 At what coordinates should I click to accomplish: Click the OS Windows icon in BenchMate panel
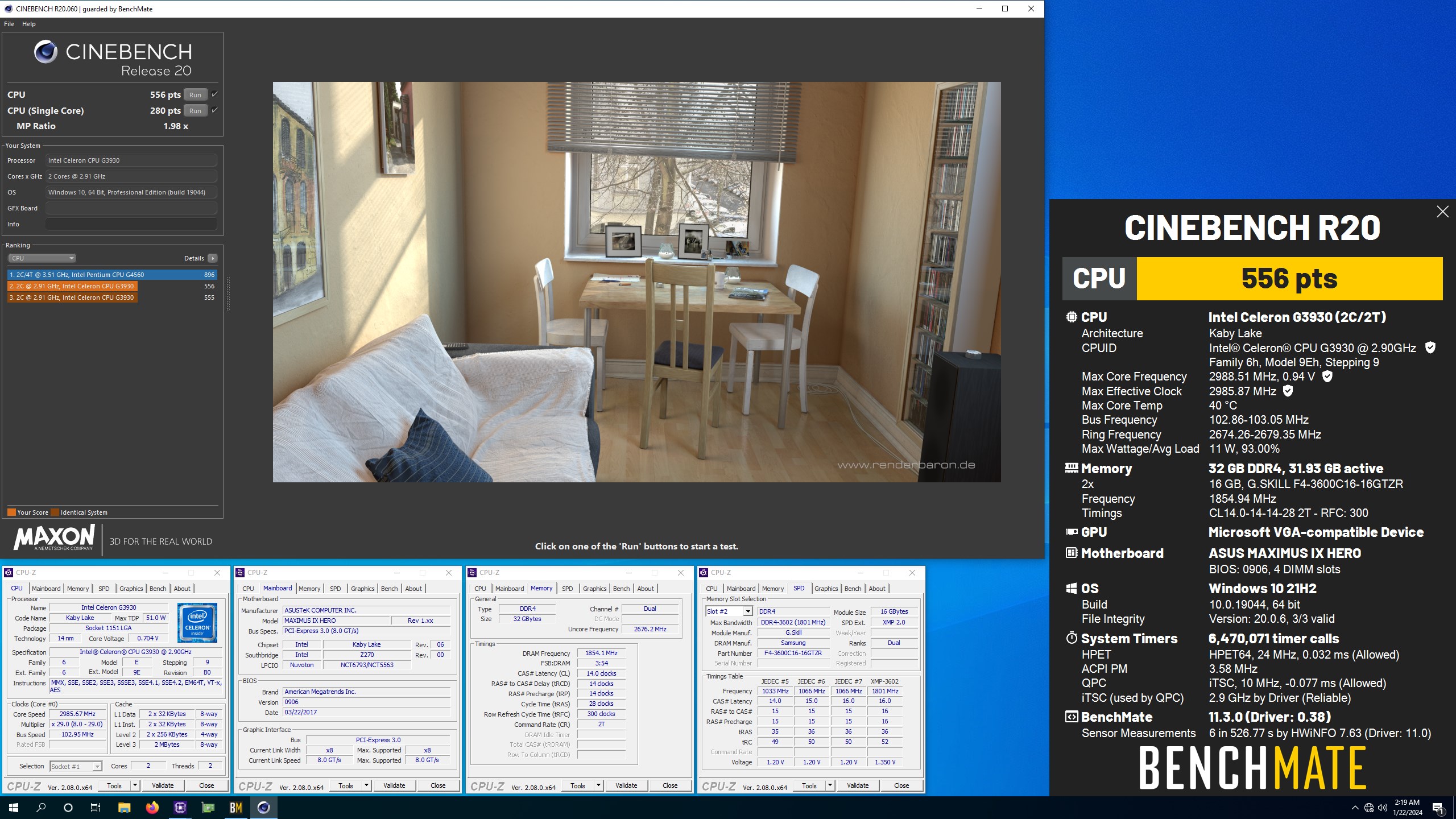pyautogui.click(x=1072, y=589)
